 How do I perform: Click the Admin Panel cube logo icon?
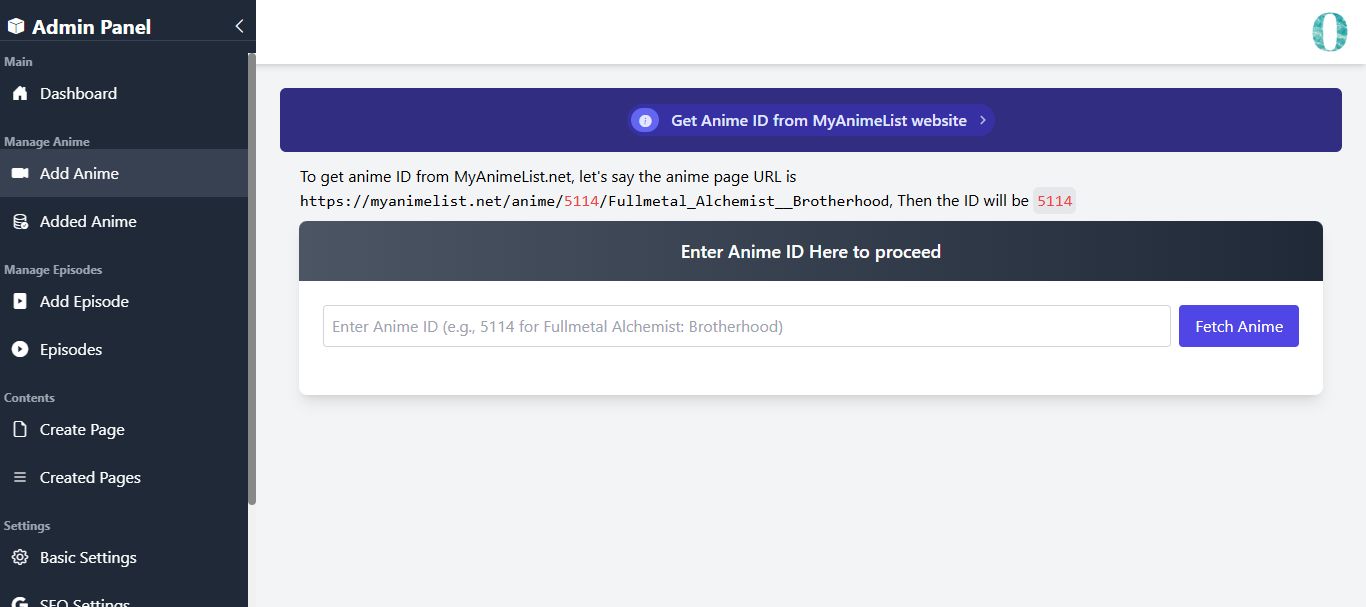[x=16, y=27]
